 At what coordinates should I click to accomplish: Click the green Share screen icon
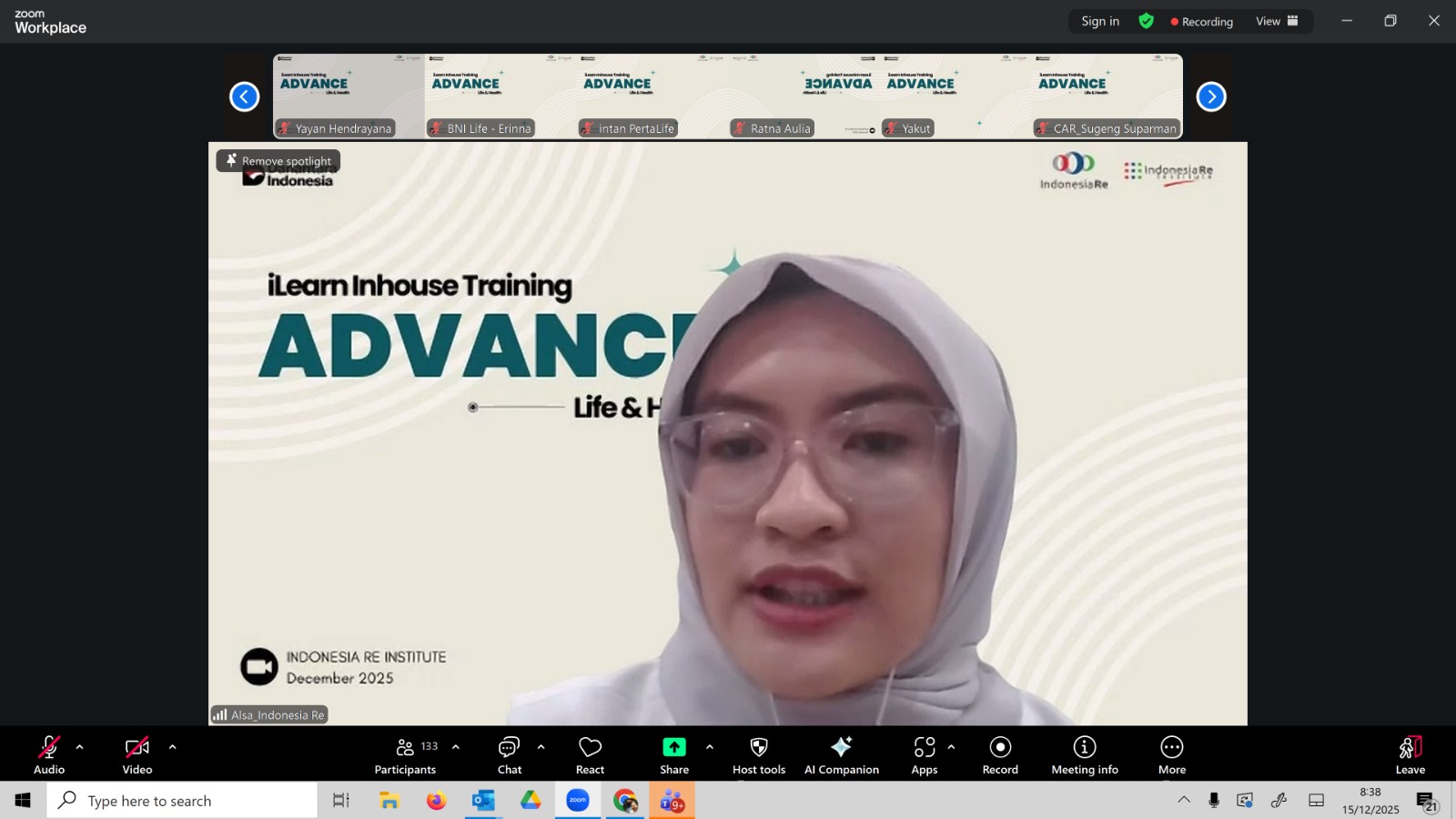[x=673, y=747]
